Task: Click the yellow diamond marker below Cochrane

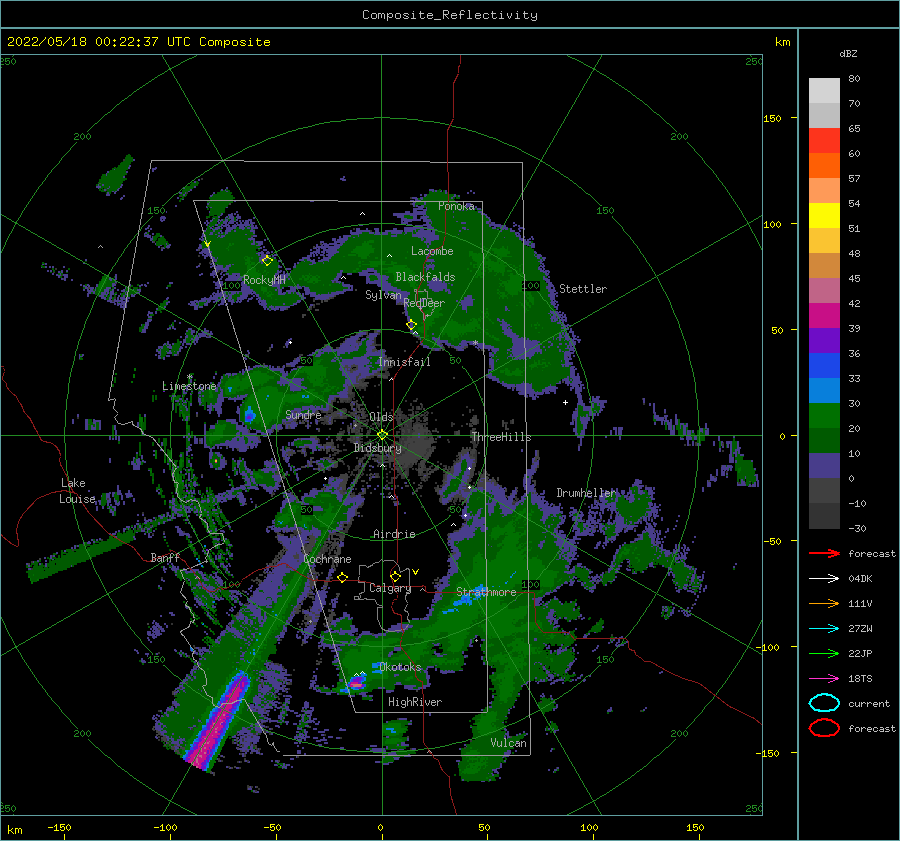Action: (343, 577)
